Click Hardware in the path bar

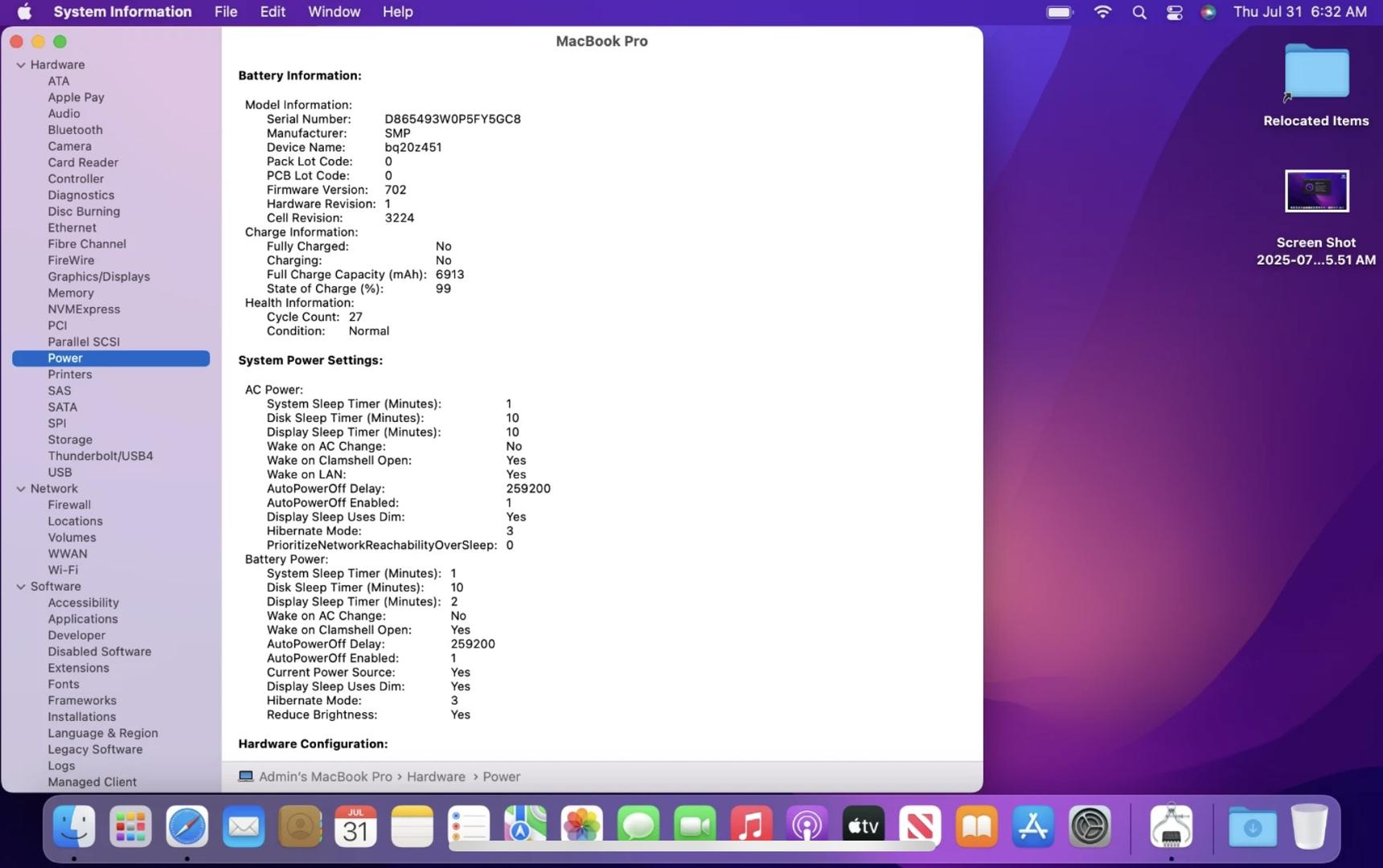436,776
